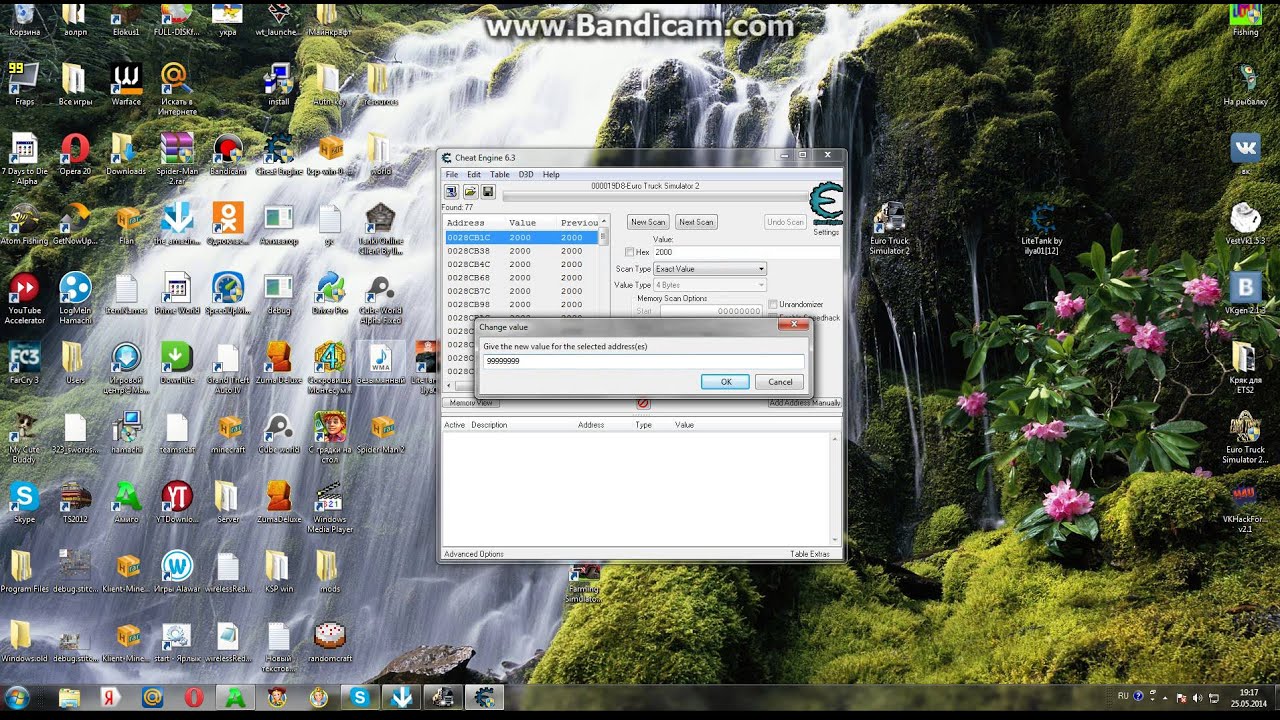Screen dimensions: 1280x720
Task: Select address row 0028CB38
Action: (x=521, y=251)
